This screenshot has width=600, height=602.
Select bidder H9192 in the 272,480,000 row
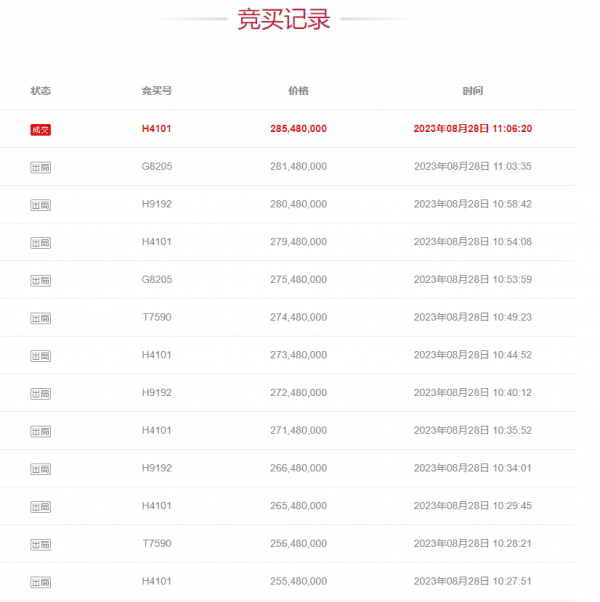[x=156, y=393]
